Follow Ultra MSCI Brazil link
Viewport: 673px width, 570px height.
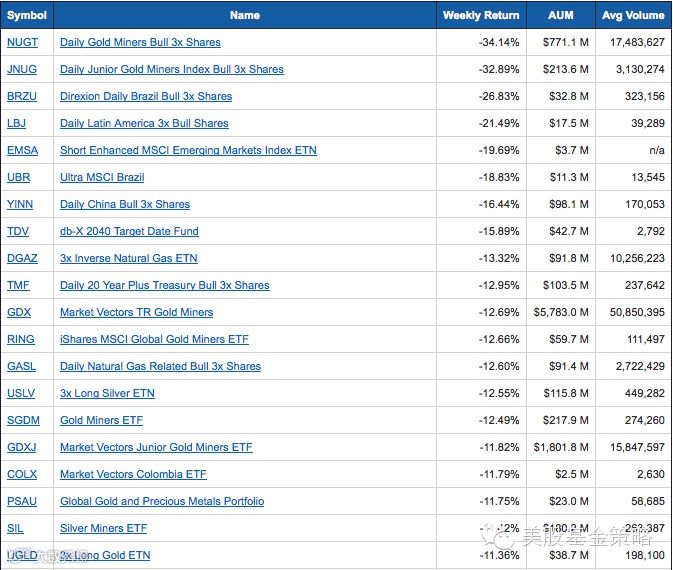(x=102, y=177)
